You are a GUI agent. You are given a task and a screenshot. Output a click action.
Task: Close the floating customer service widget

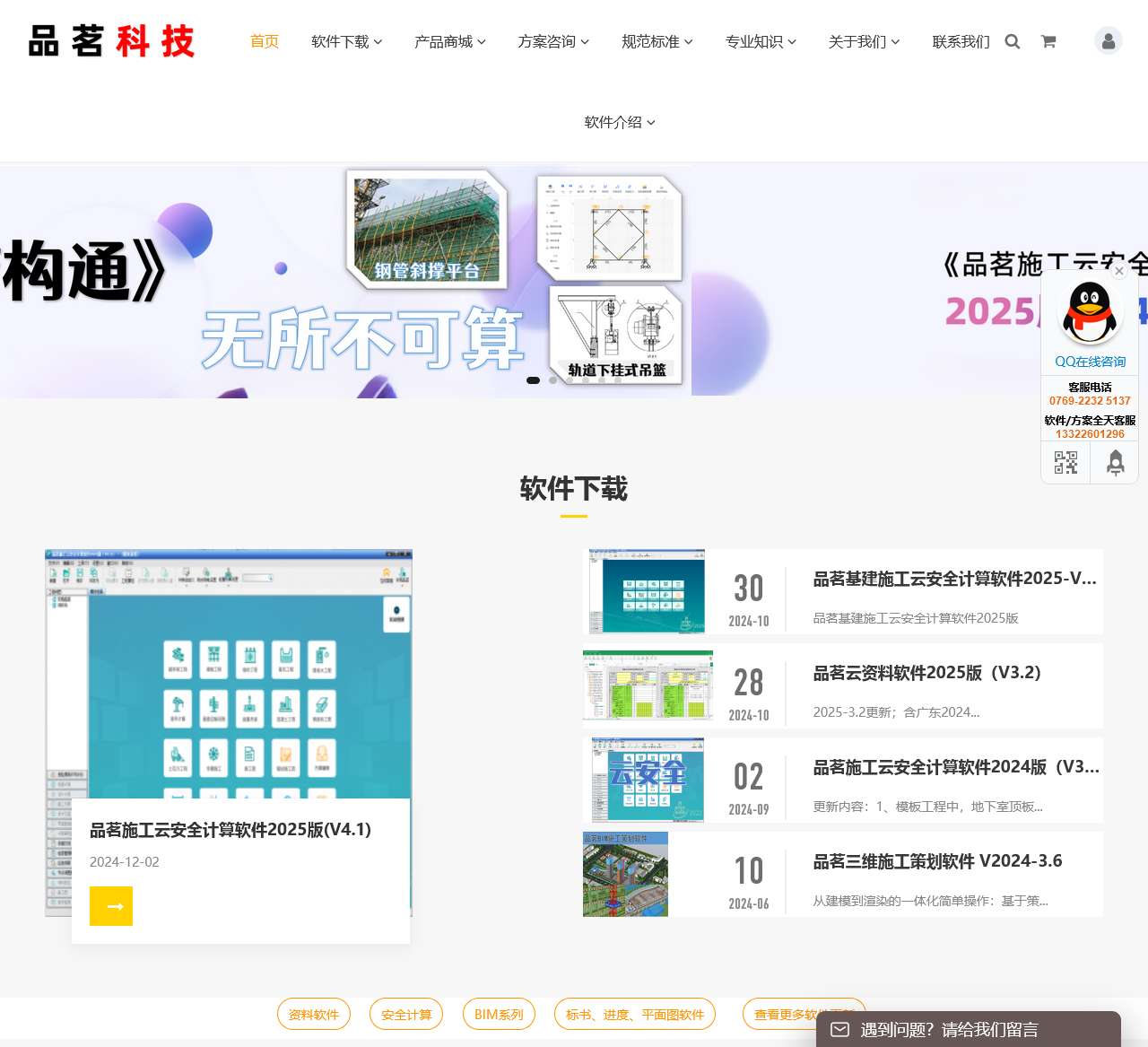[x=1119, y=271]
